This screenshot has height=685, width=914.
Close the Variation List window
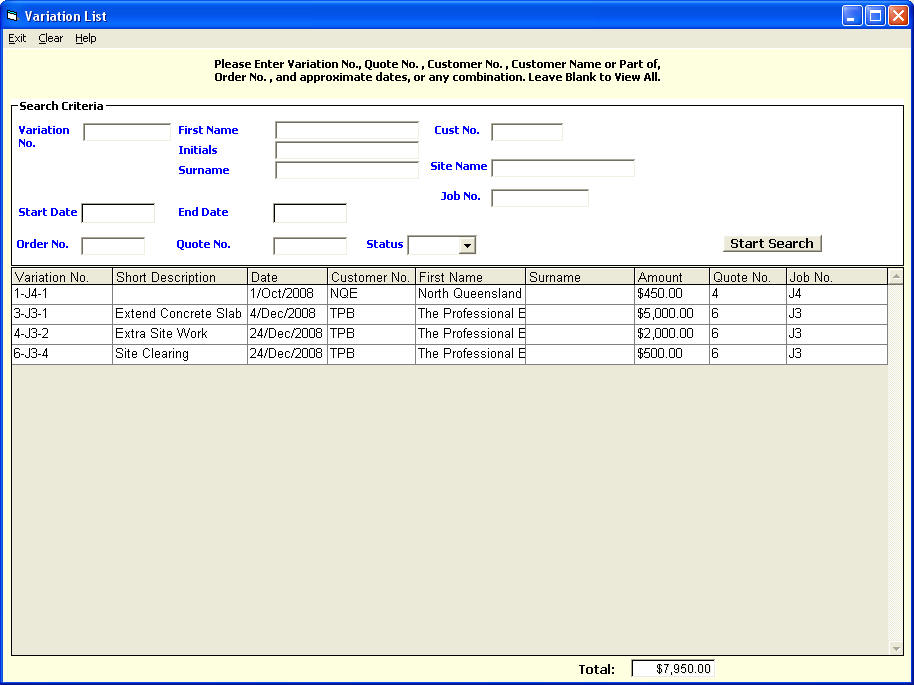click(898, 16)
